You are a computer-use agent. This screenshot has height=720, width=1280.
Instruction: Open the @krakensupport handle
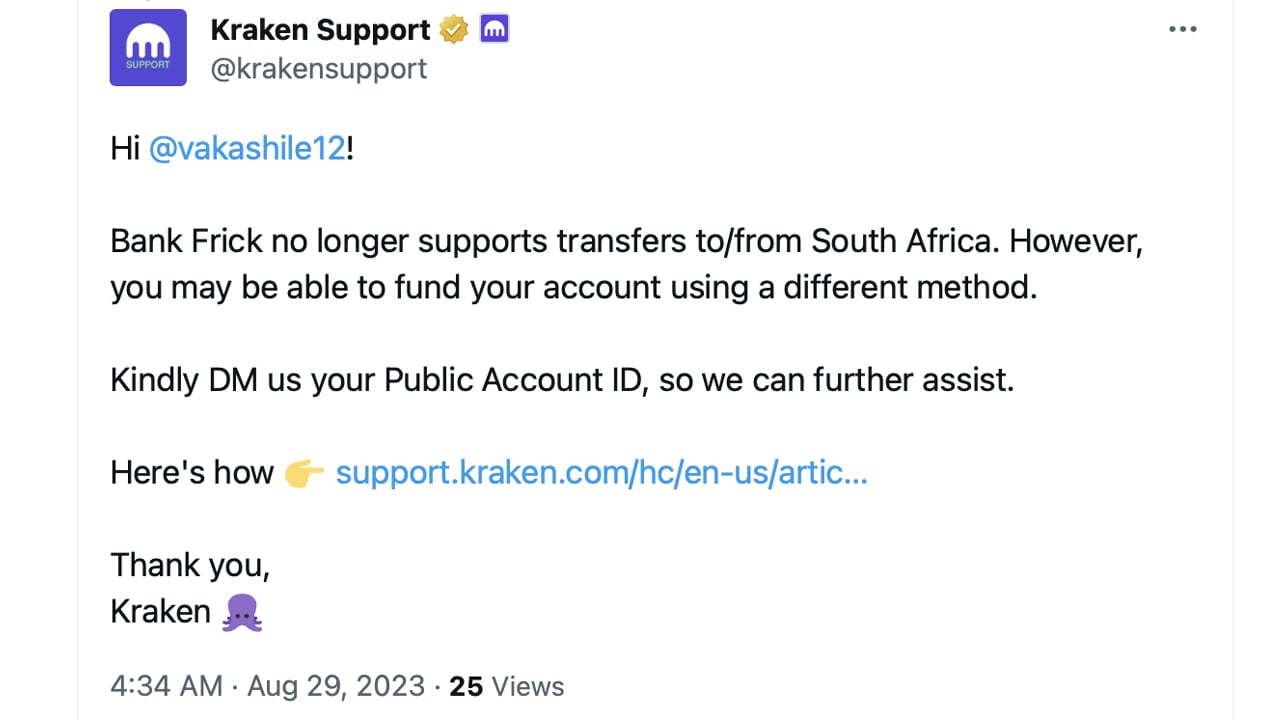(319, 68)
